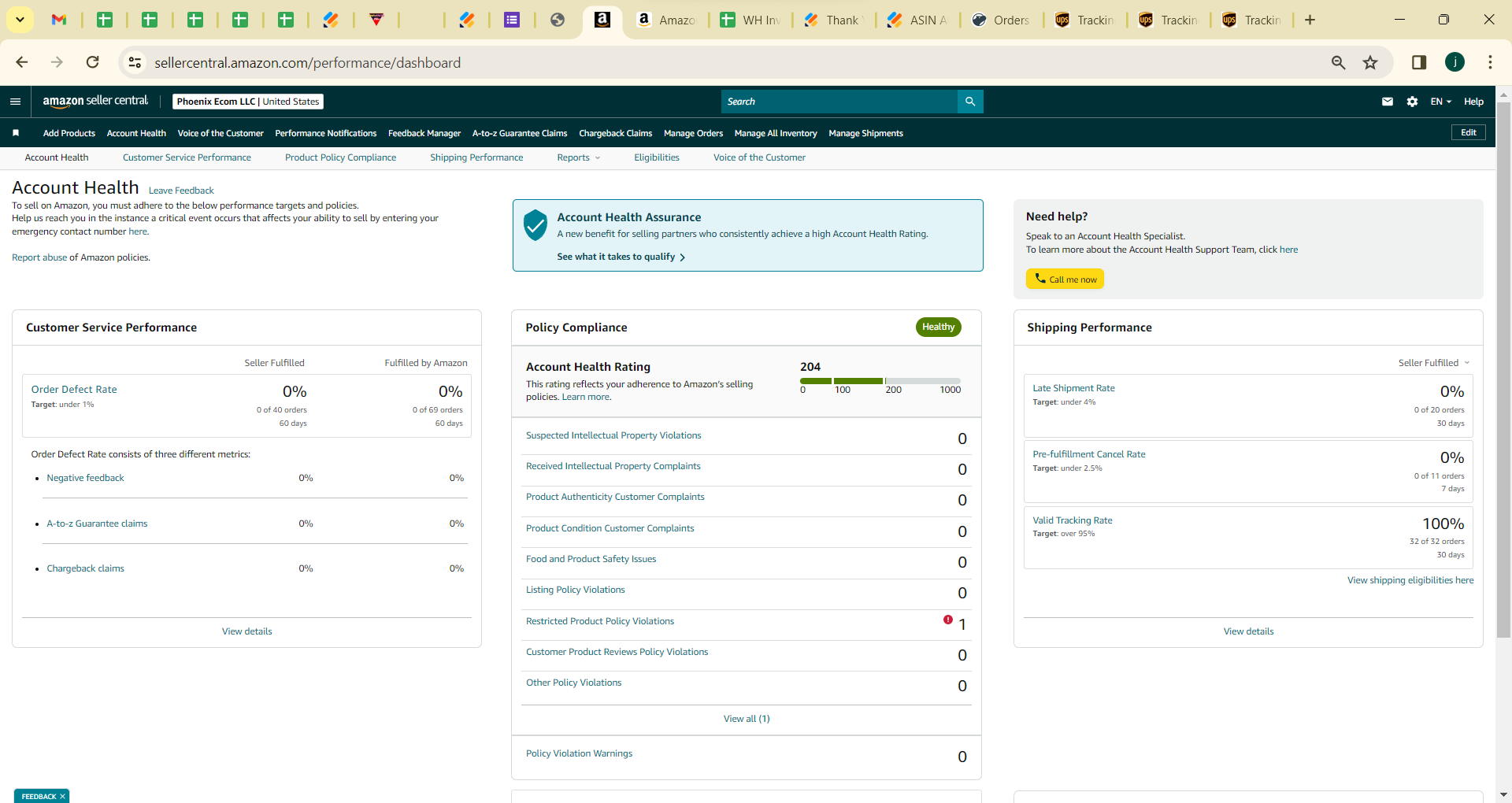Click the Report abuse link
This screenshot has height=803, width=1512.
[39, 257]
